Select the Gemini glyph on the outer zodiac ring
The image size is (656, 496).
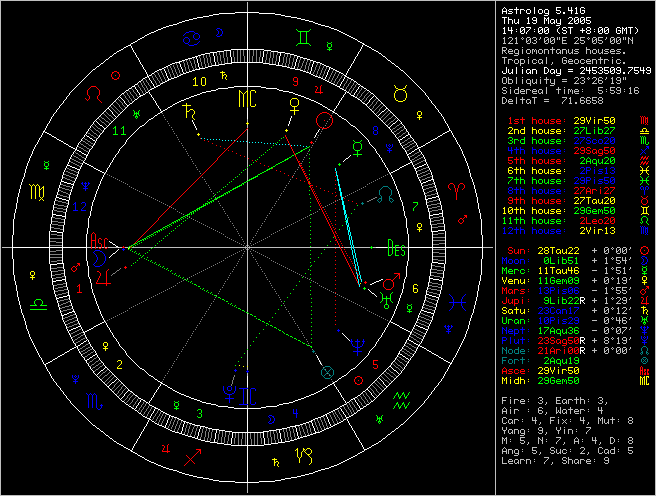[300, 38]
